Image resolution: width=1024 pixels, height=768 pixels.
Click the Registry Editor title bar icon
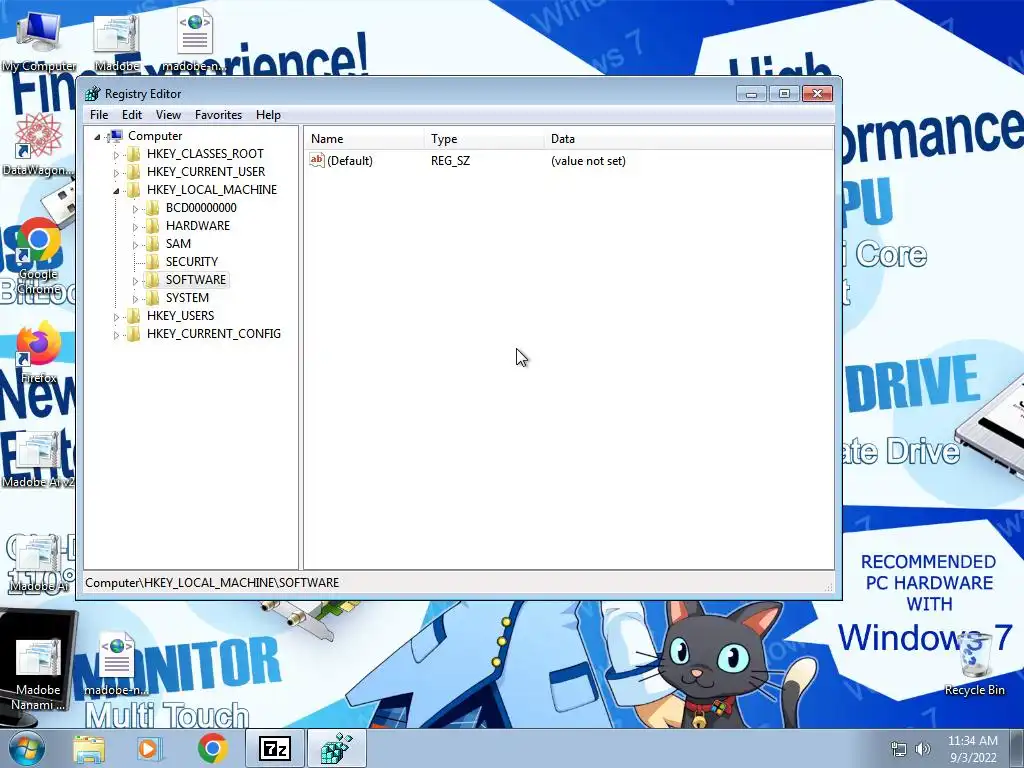[93, 93]
